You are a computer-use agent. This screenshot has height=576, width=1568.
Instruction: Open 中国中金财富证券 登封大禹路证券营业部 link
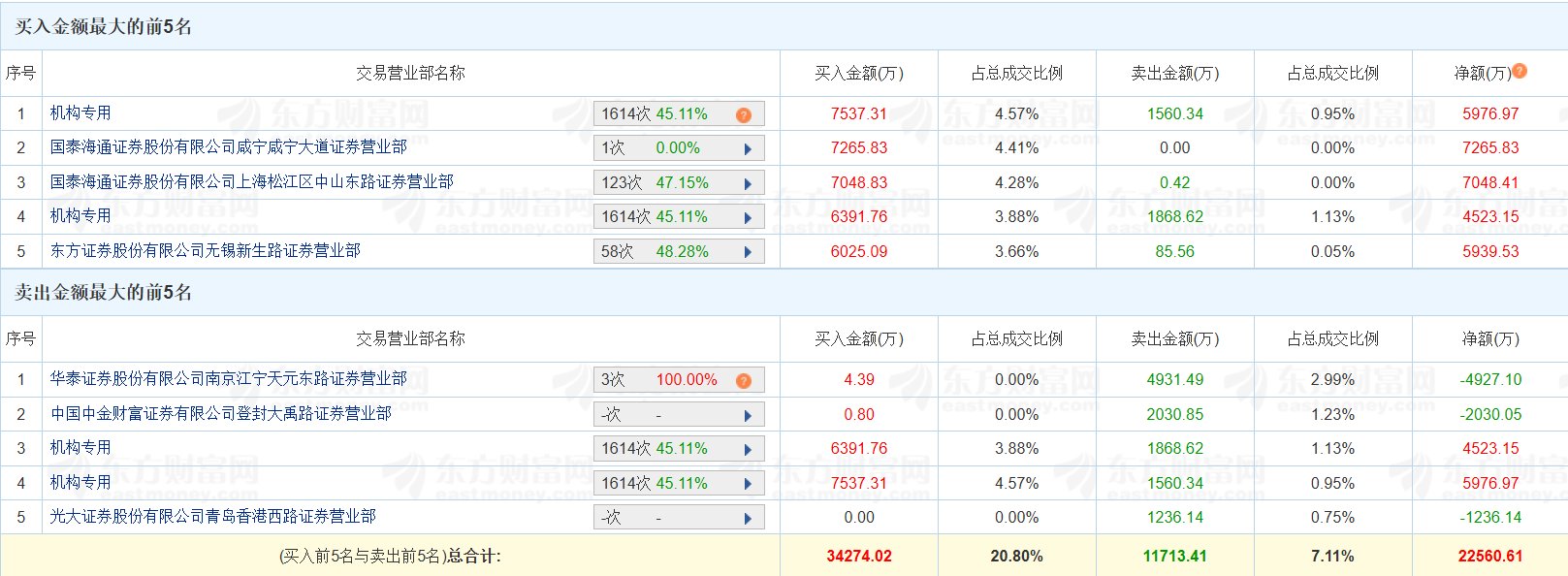[x=221, y=414]
